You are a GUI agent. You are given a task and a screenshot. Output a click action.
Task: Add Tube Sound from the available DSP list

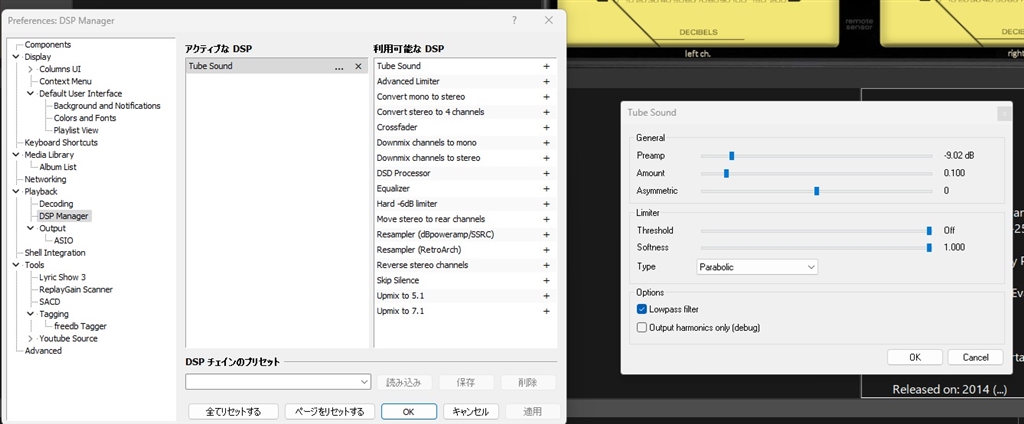pyautogui.click(x=546, y=66)
